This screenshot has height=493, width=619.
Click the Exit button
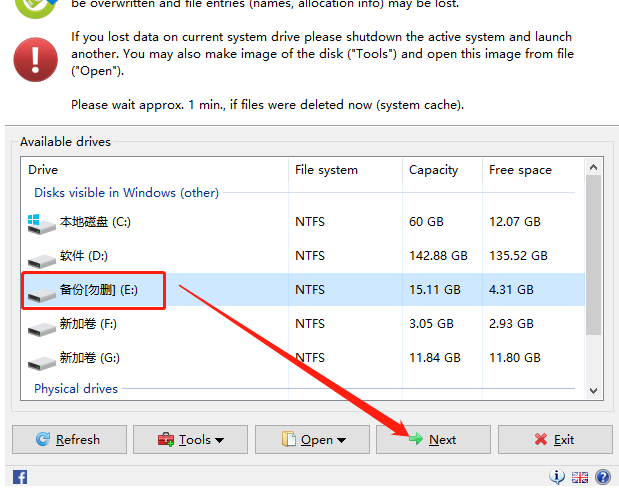pyautogui.click(x=555, y=439)
